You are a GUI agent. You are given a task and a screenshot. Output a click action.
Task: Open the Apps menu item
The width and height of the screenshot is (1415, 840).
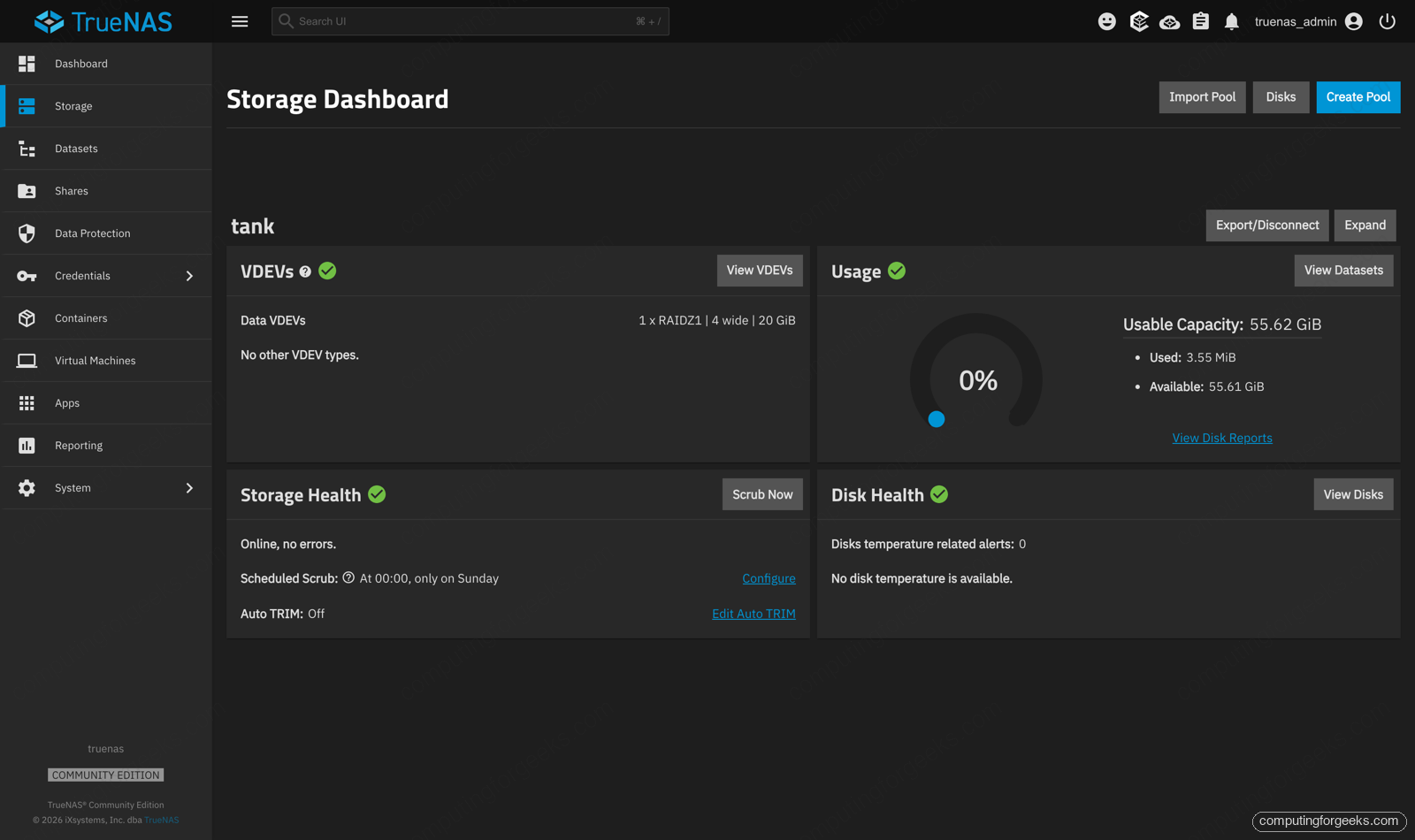(106, 403)
